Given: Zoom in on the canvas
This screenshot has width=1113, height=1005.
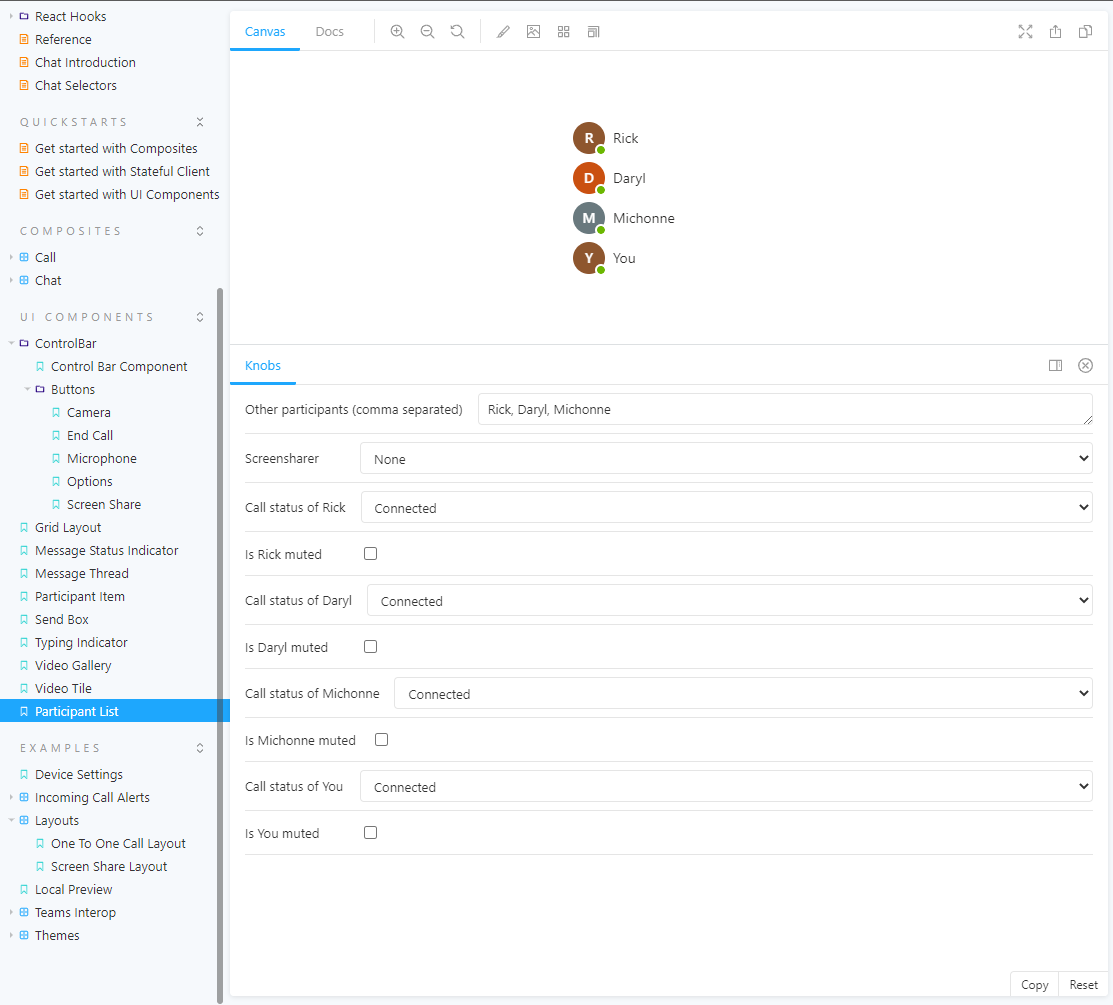Looking at the screenshot, I should (397, 31).
